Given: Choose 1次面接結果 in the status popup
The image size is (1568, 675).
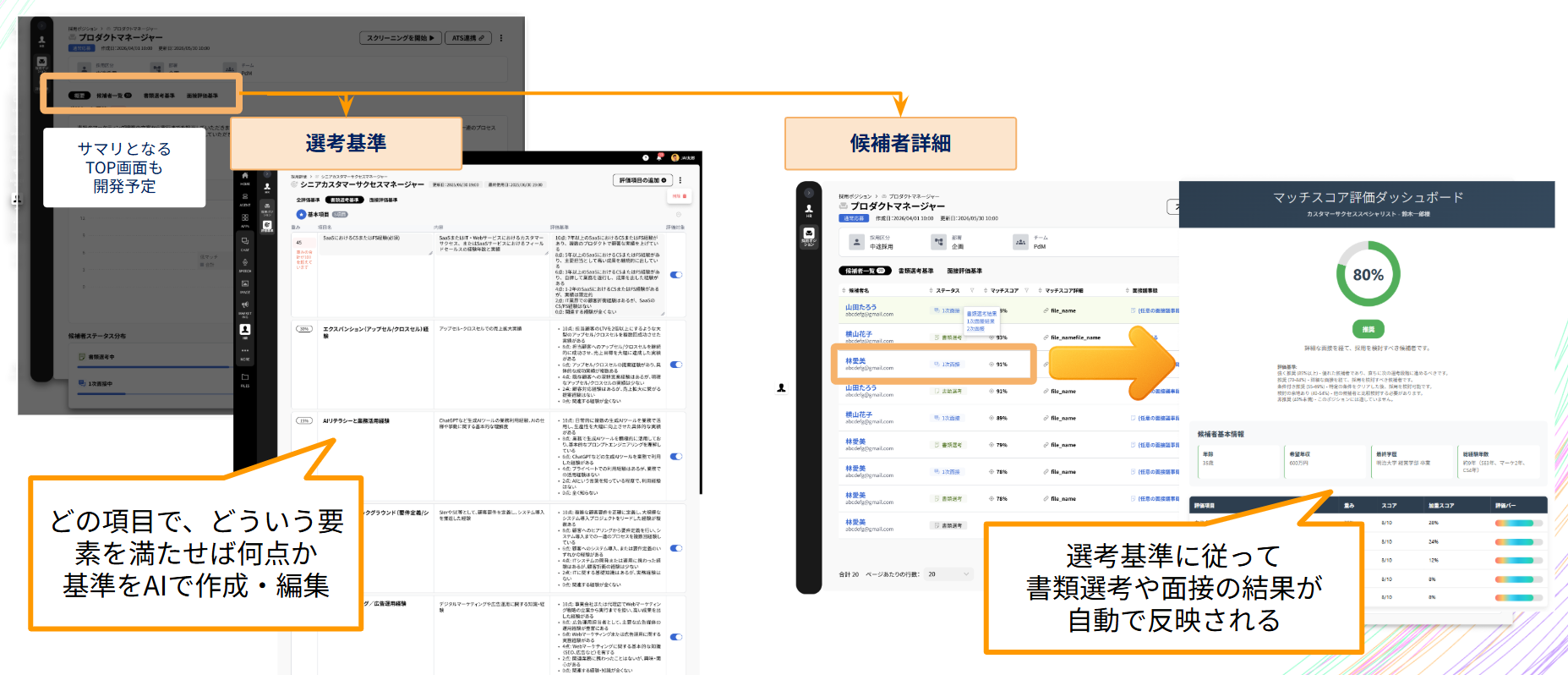Looking at the screenshot, I should [x=981, y=321].
